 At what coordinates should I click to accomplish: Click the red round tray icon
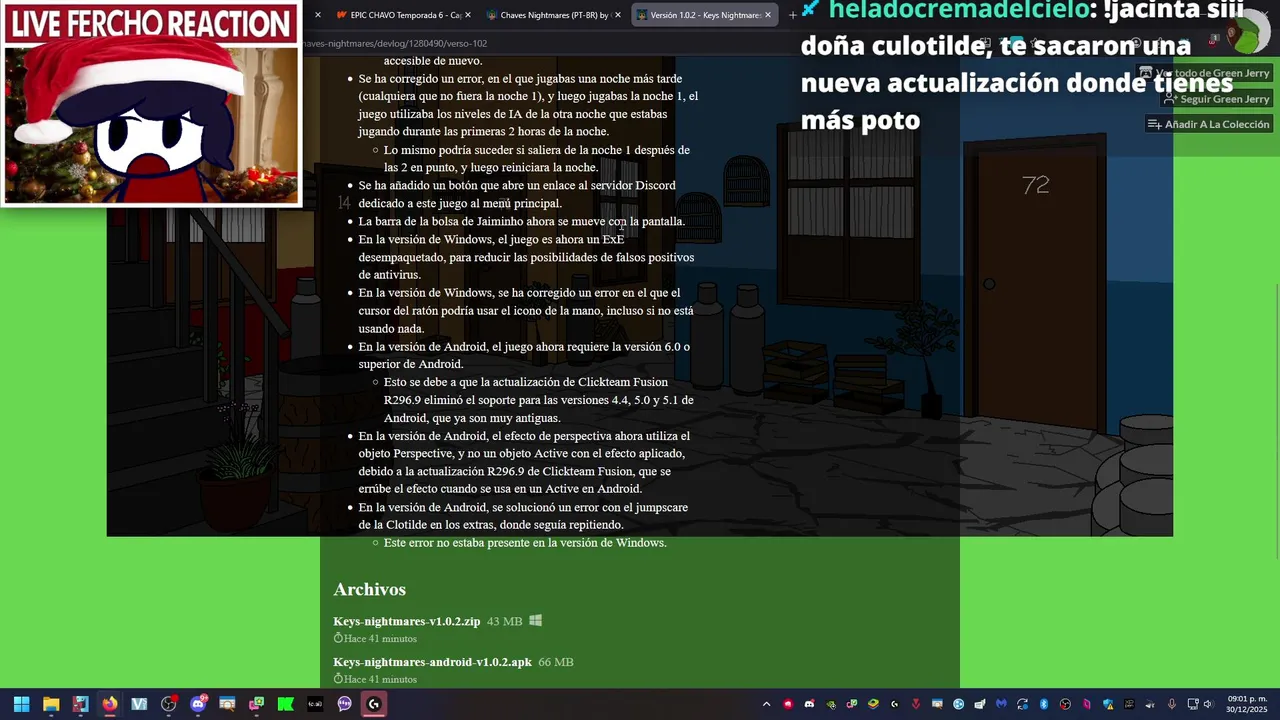(788, 704)
